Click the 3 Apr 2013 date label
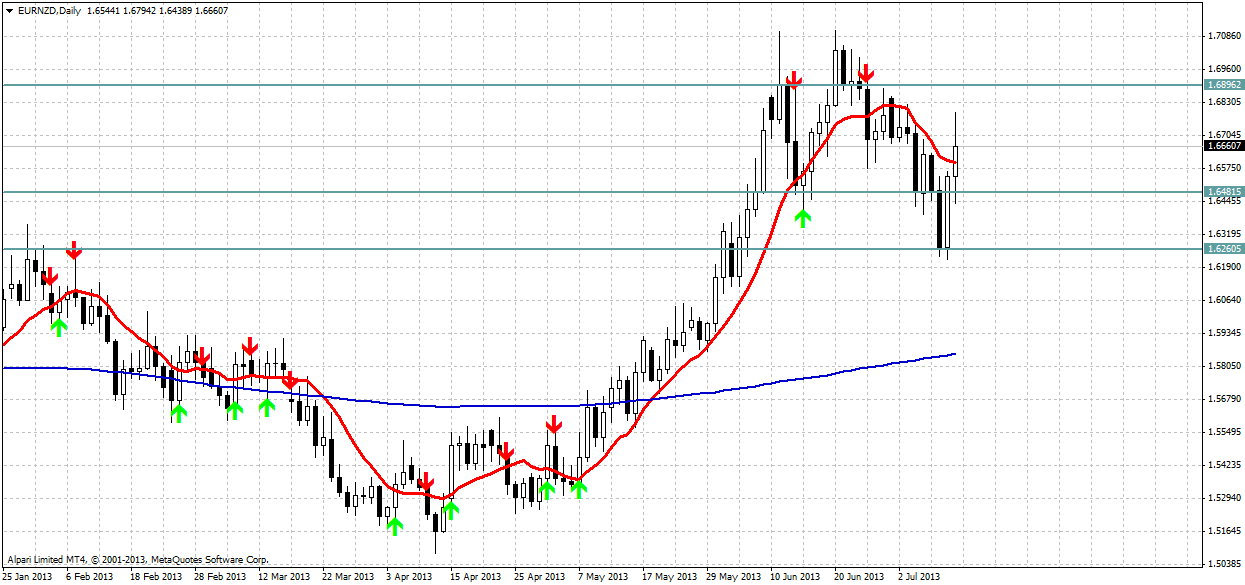1245x585 pixels. pos(410,577)
